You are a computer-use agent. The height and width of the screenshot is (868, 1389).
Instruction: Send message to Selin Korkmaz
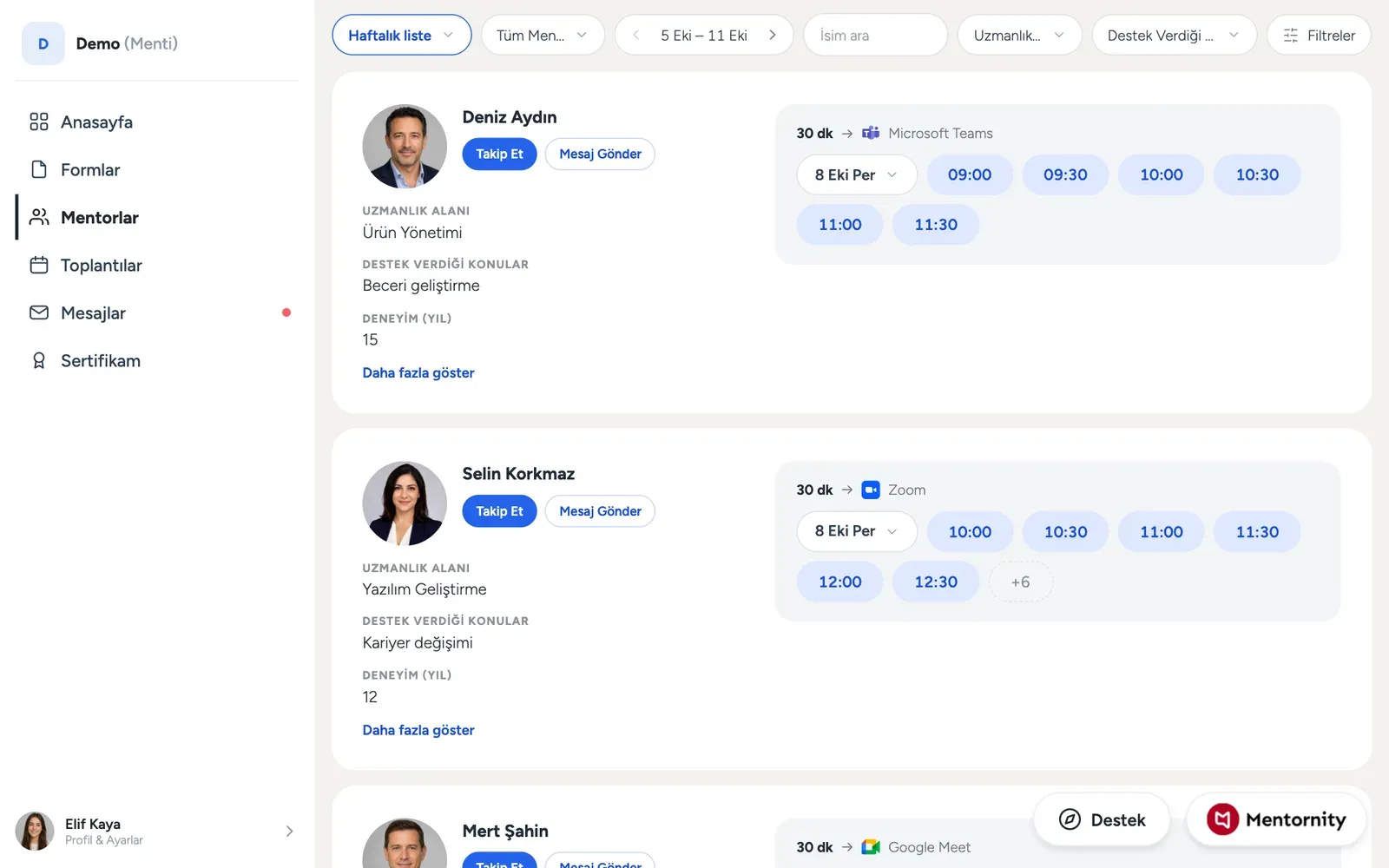(x=600, y=511)
